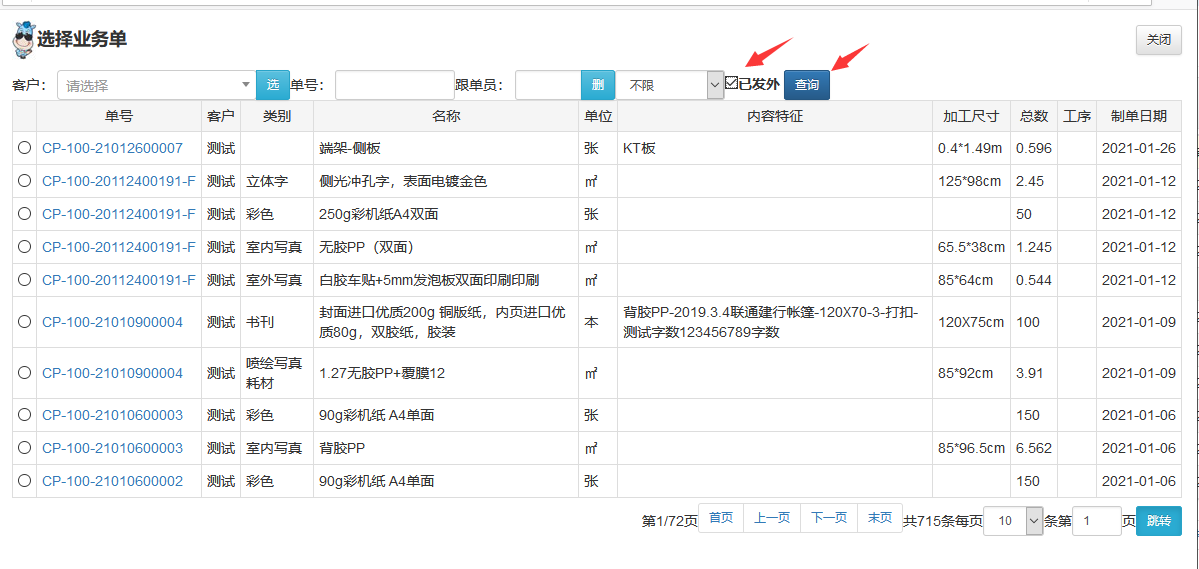Open CP-100-21010900004 link in 书刊 row

coord(112,322)
